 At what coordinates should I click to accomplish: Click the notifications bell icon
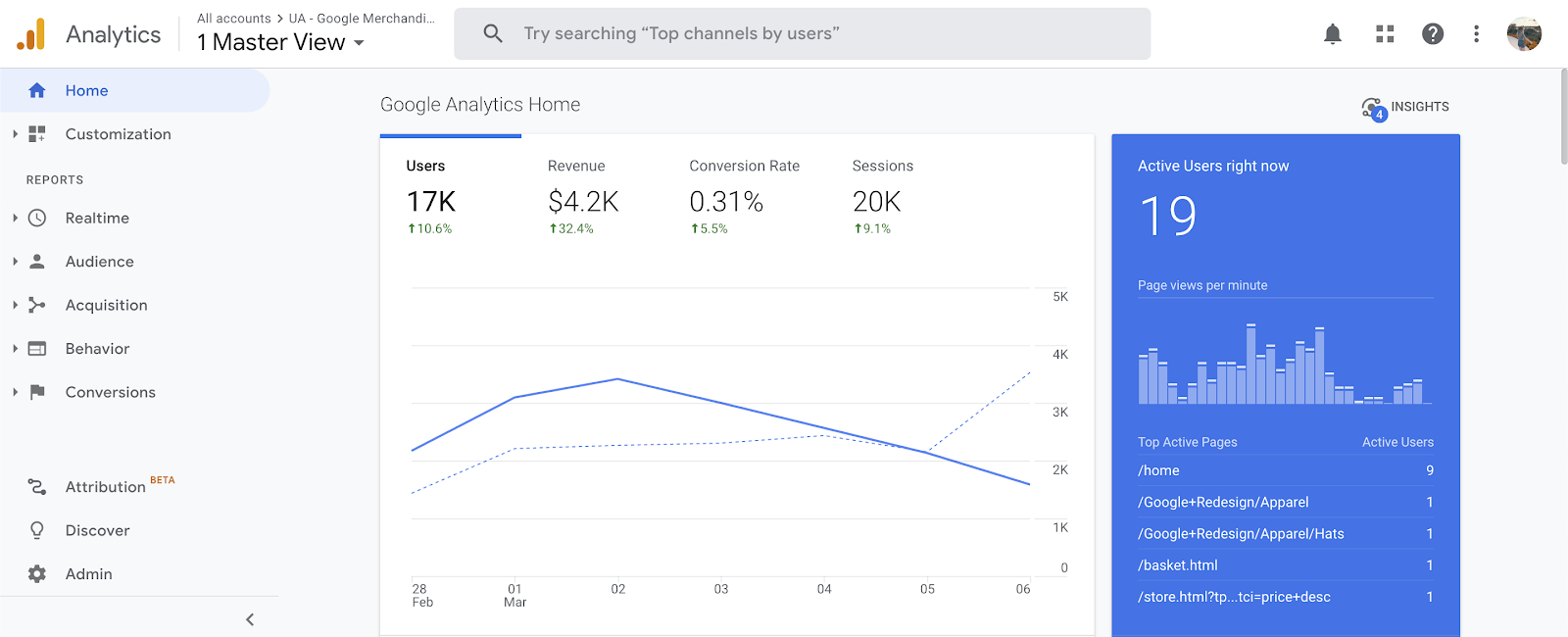pyautogui.click(x=1333, y=34)
